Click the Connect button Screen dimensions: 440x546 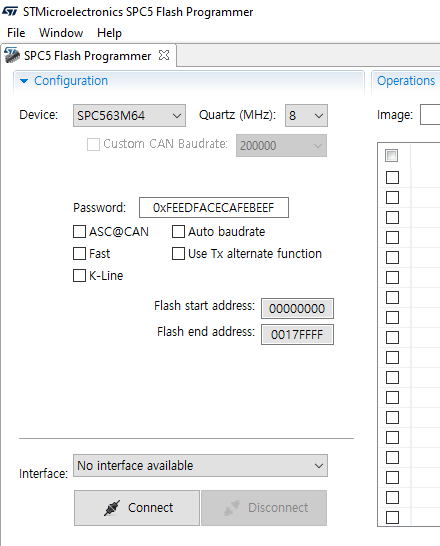(x=137, y=508)
